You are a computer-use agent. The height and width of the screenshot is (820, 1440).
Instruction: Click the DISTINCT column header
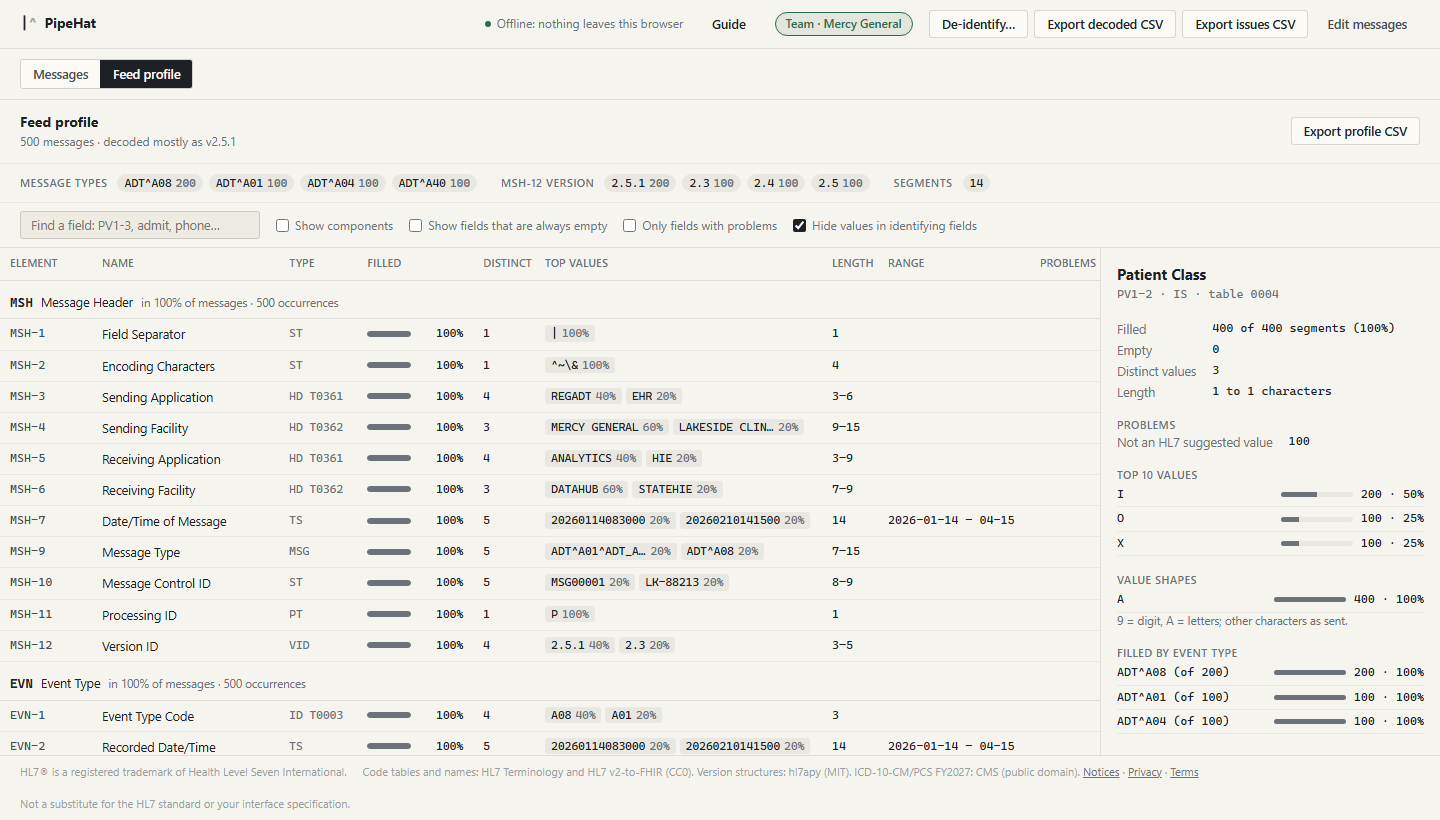(x=507, y=263)
